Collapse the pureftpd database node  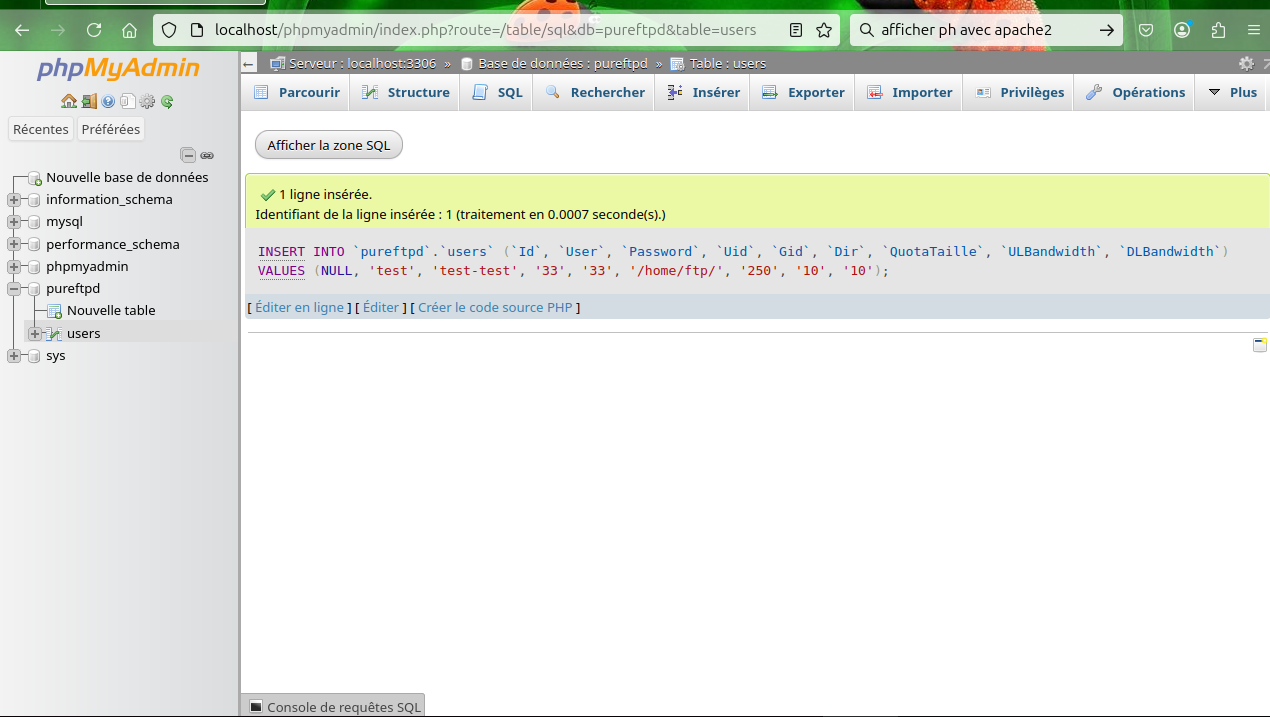pos(14,289)
